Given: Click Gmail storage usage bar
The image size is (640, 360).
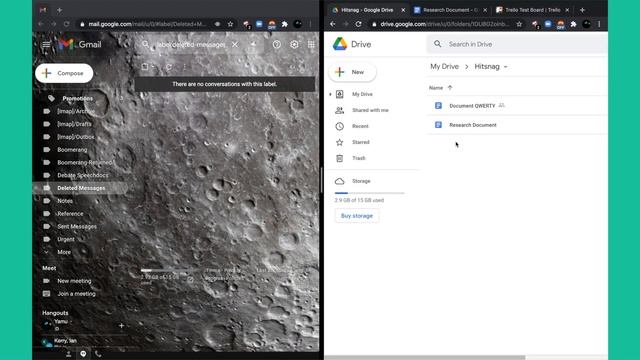Looking at the screenshot, I should pyautogui.click(x=171, y=270).
